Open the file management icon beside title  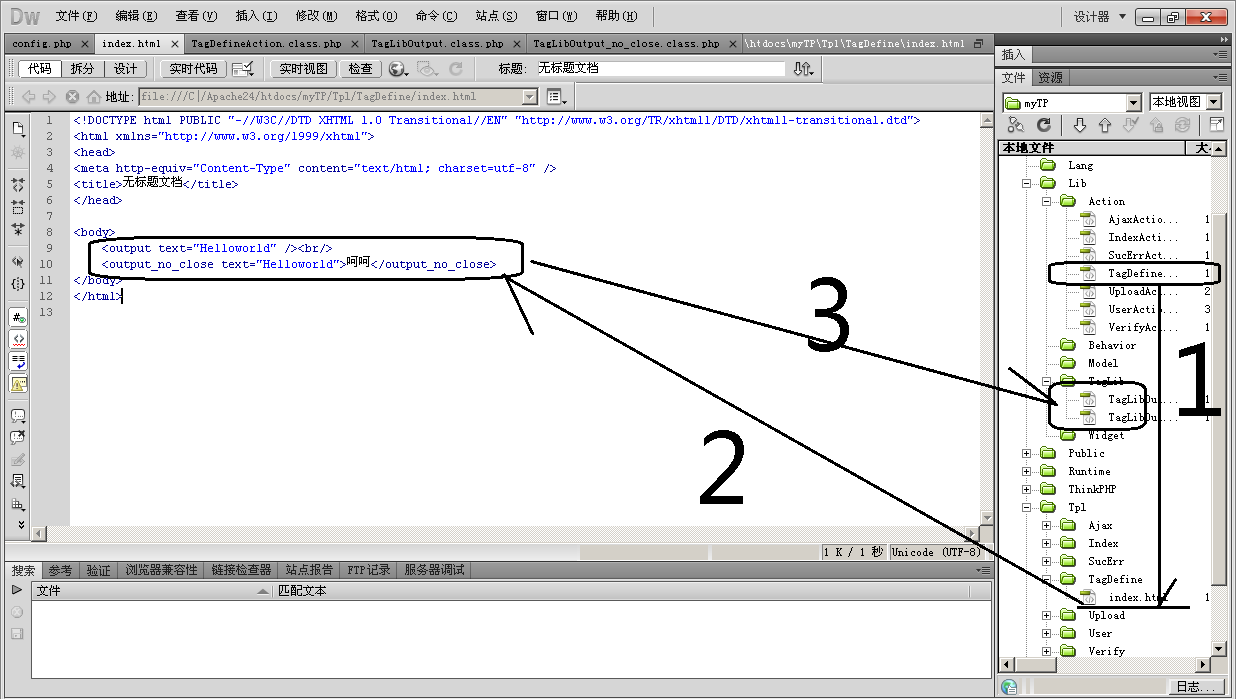[x=803, y=68]
